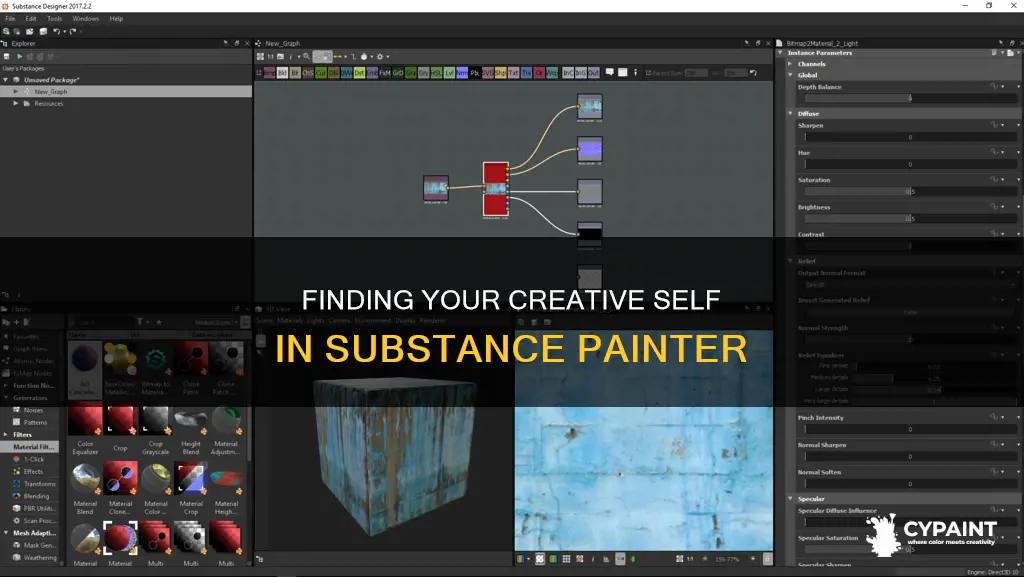
Task: Toggle the info icon in 2D view toolbar
Action: point(593,559)
